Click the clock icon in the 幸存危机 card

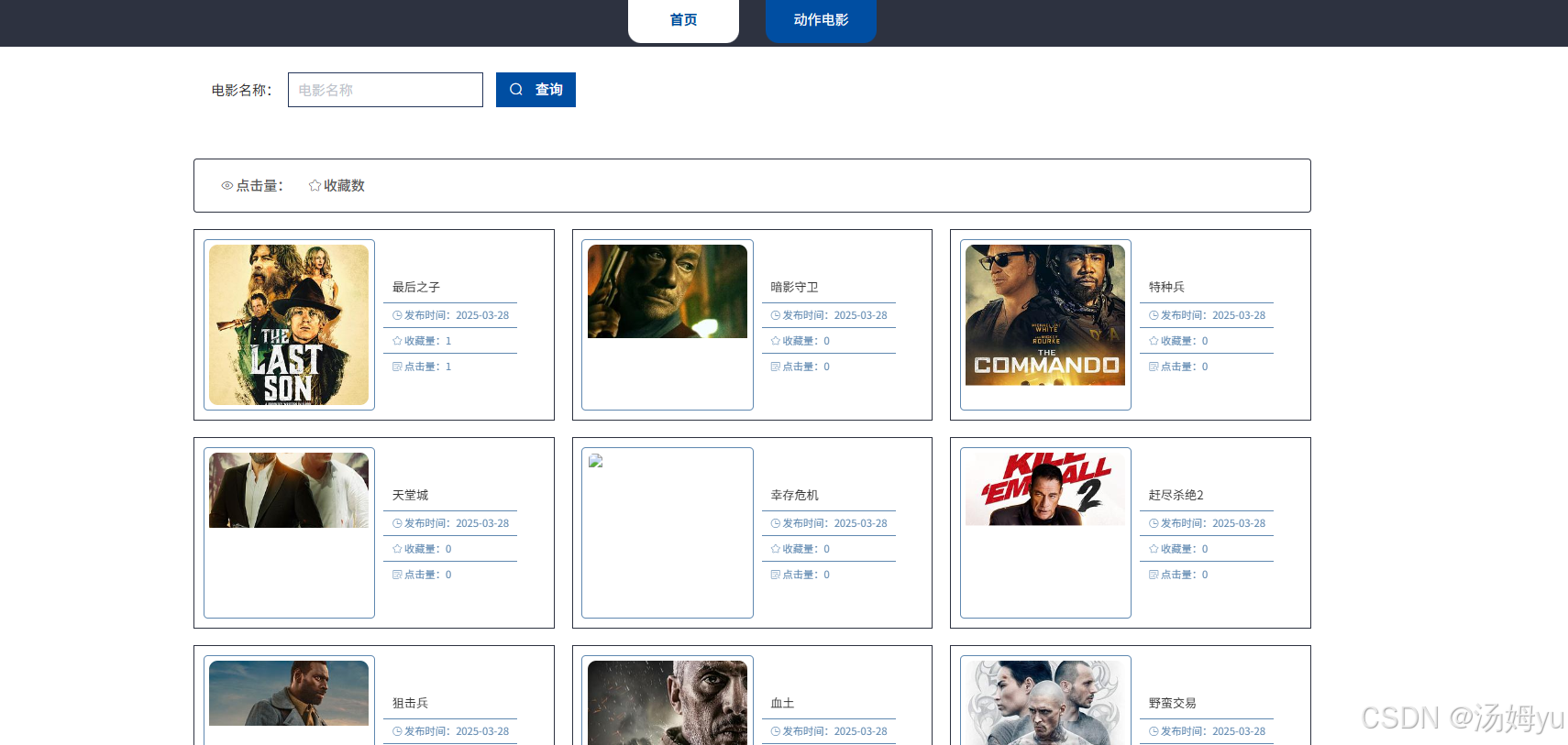point(775,523)
